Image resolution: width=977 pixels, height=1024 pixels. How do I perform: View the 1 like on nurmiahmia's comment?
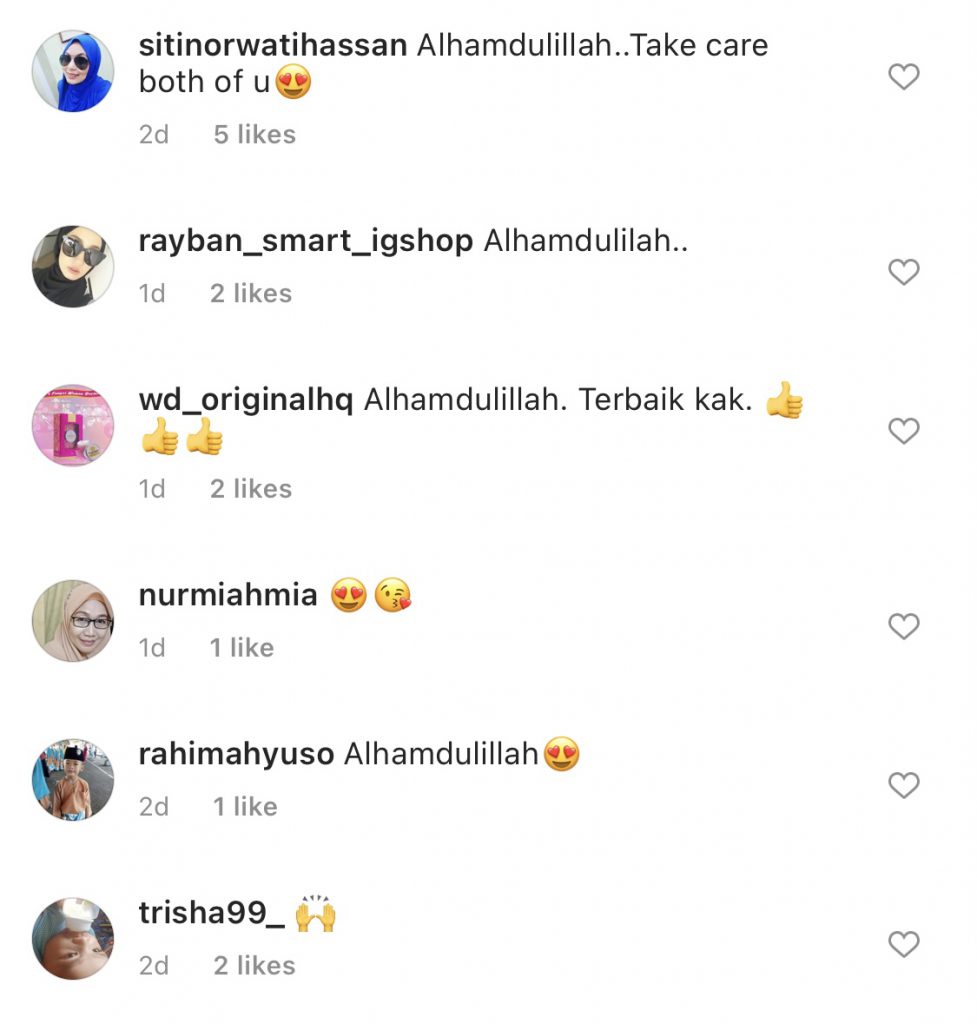coord(242,648)
